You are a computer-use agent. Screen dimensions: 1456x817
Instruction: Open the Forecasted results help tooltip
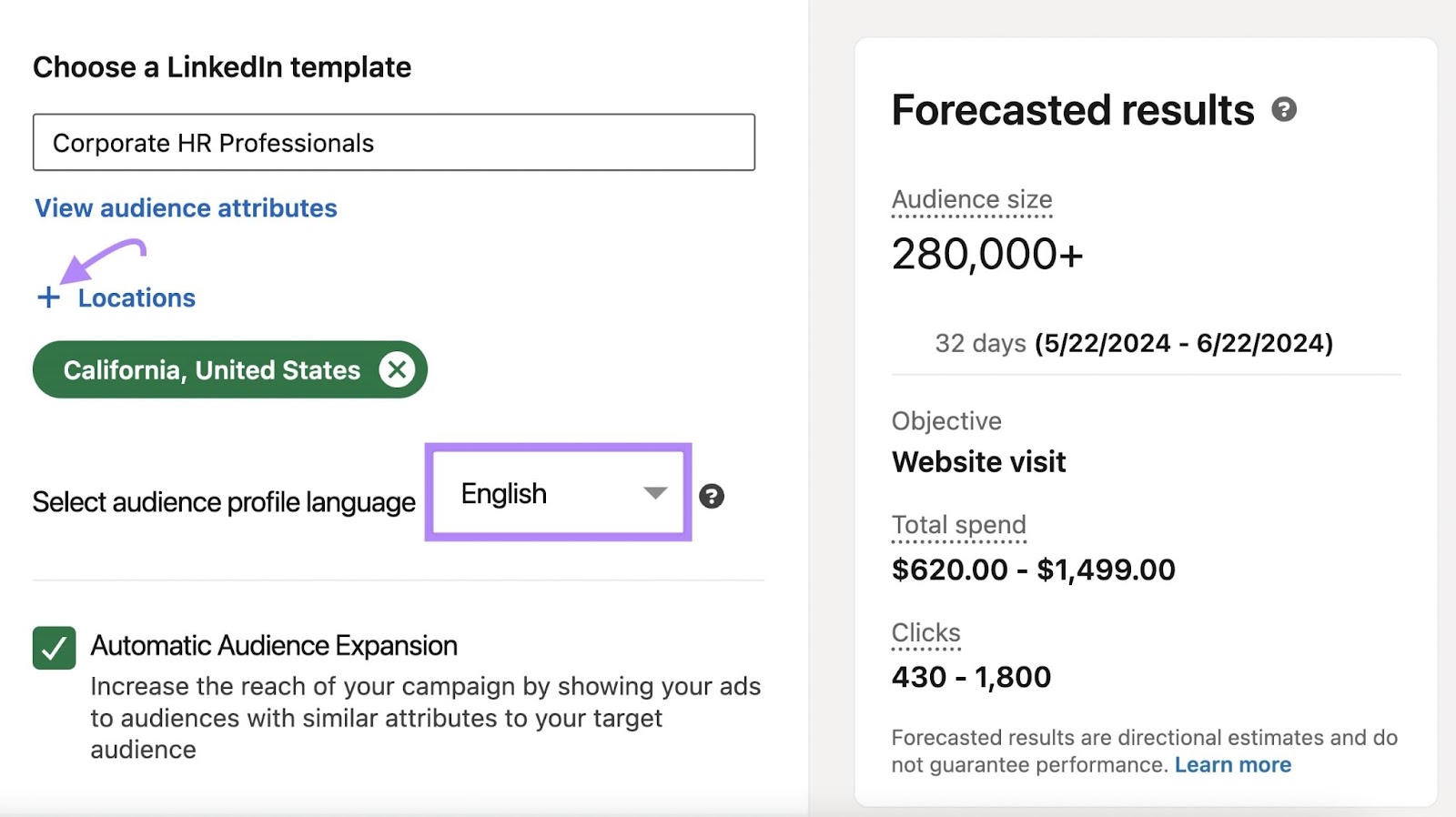coord(1285,111)
